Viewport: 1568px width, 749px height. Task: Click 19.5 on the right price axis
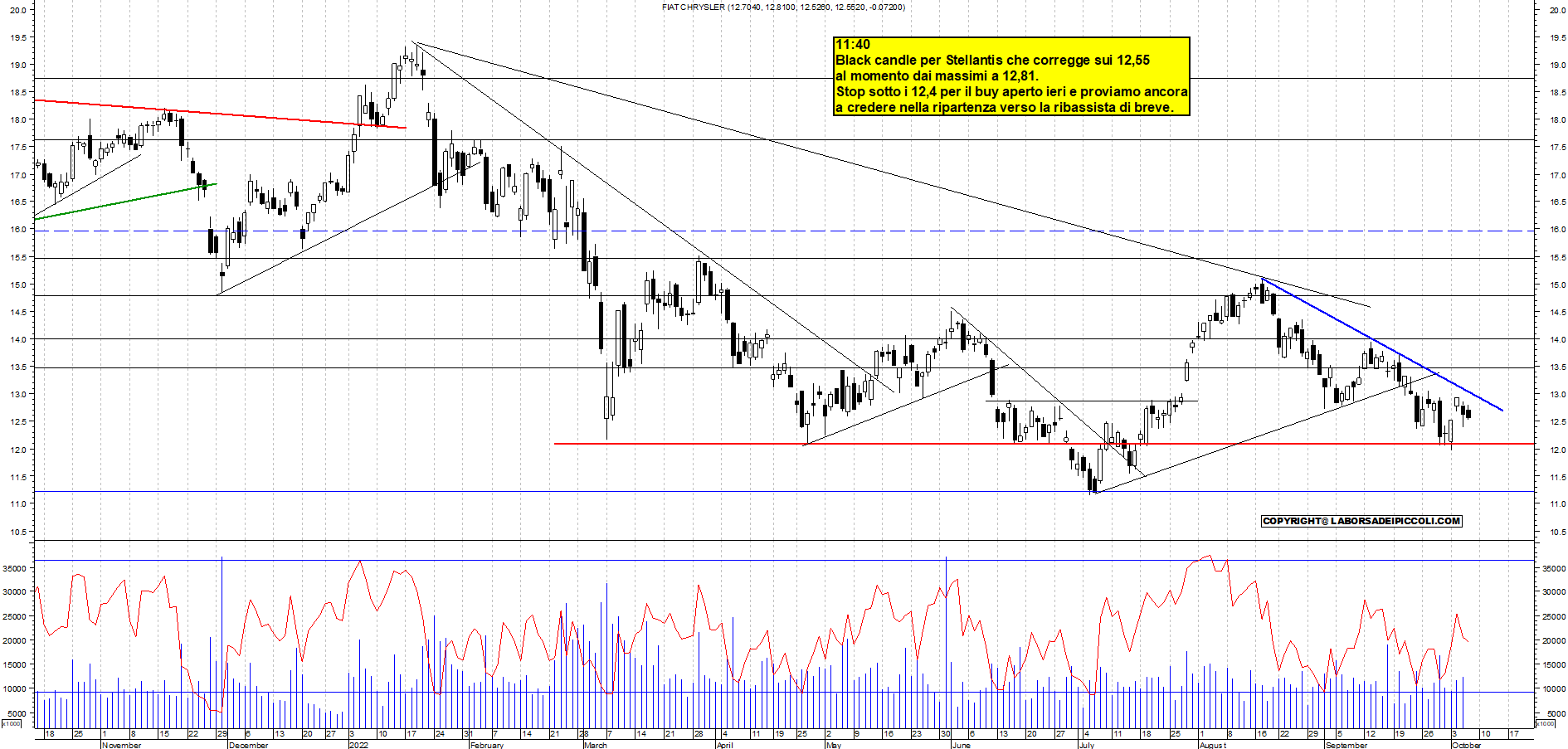(1556, 37)
